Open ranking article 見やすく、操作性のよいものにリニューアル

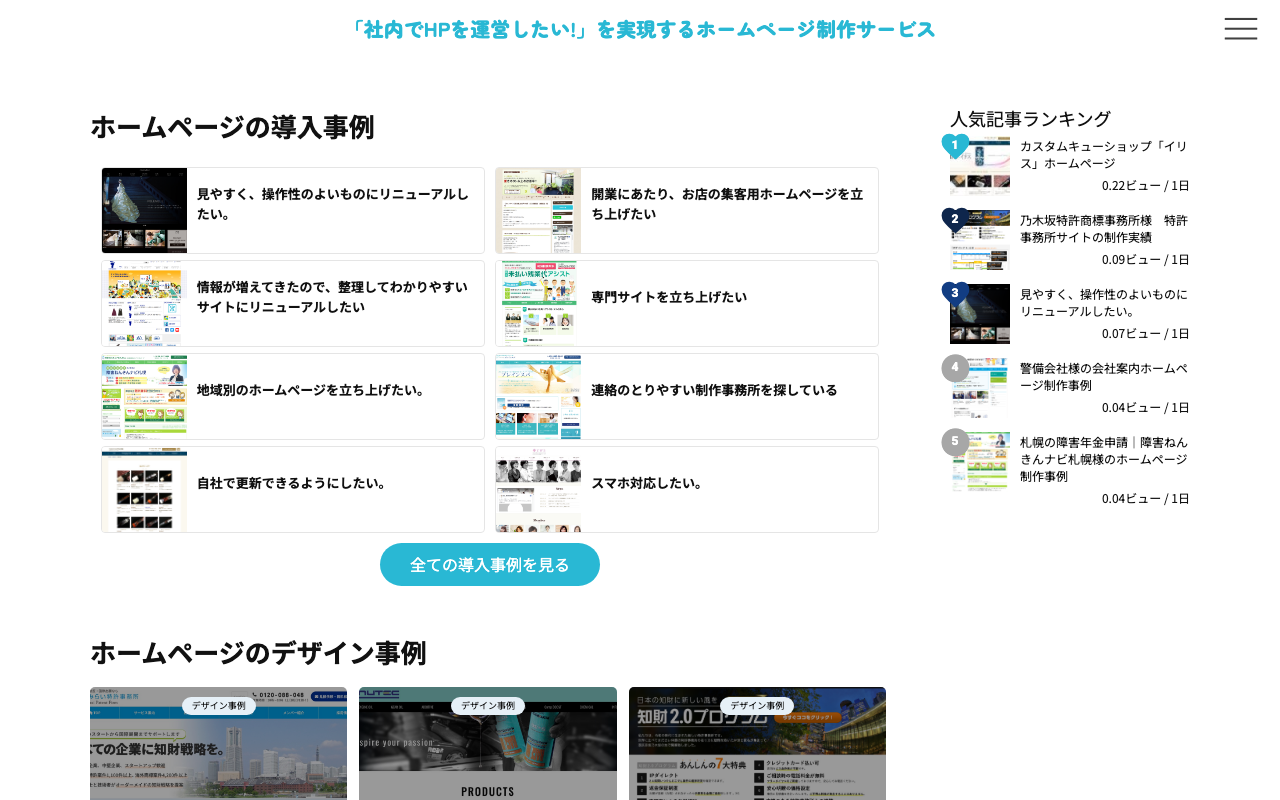coord(1104,302)
